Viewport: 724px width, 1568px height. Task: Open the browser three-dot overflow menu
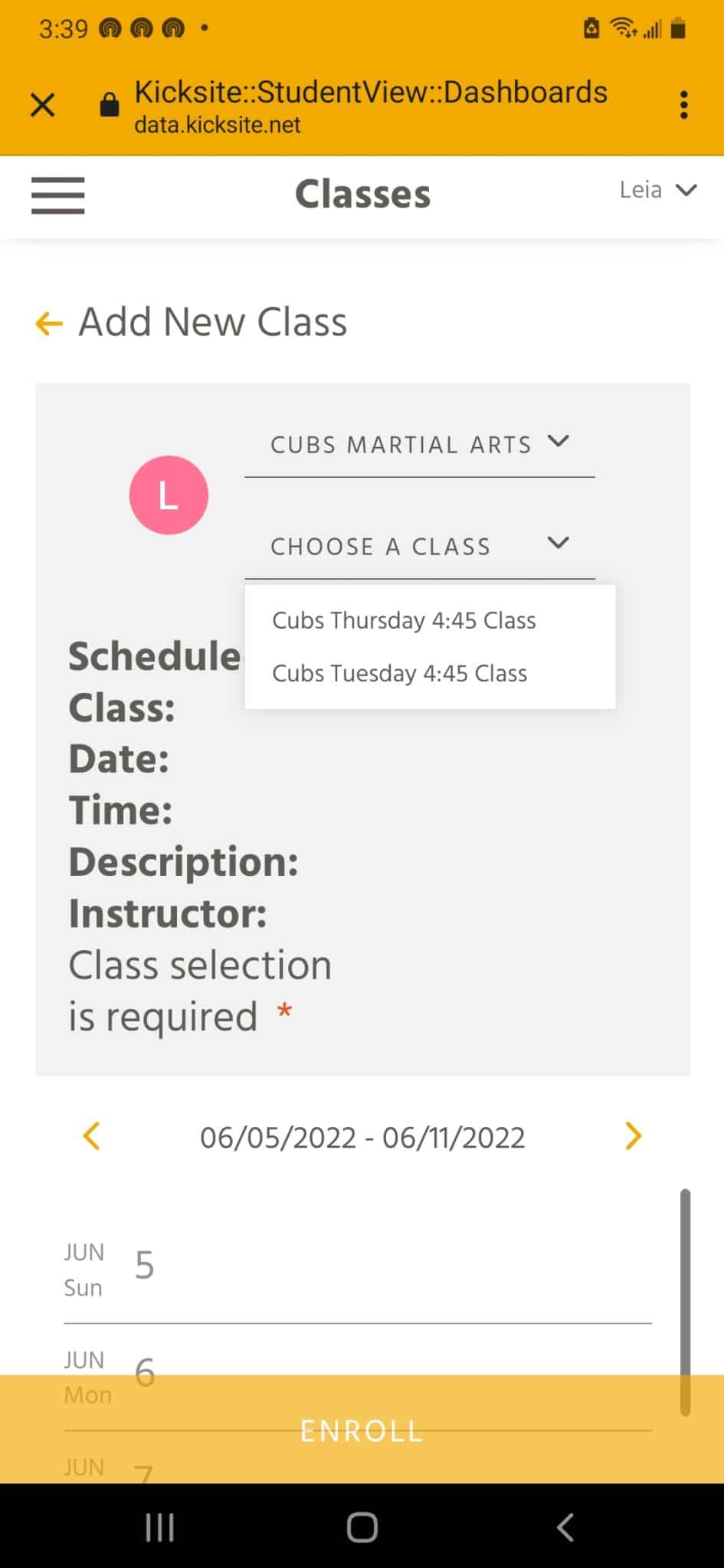coord(683,105)
